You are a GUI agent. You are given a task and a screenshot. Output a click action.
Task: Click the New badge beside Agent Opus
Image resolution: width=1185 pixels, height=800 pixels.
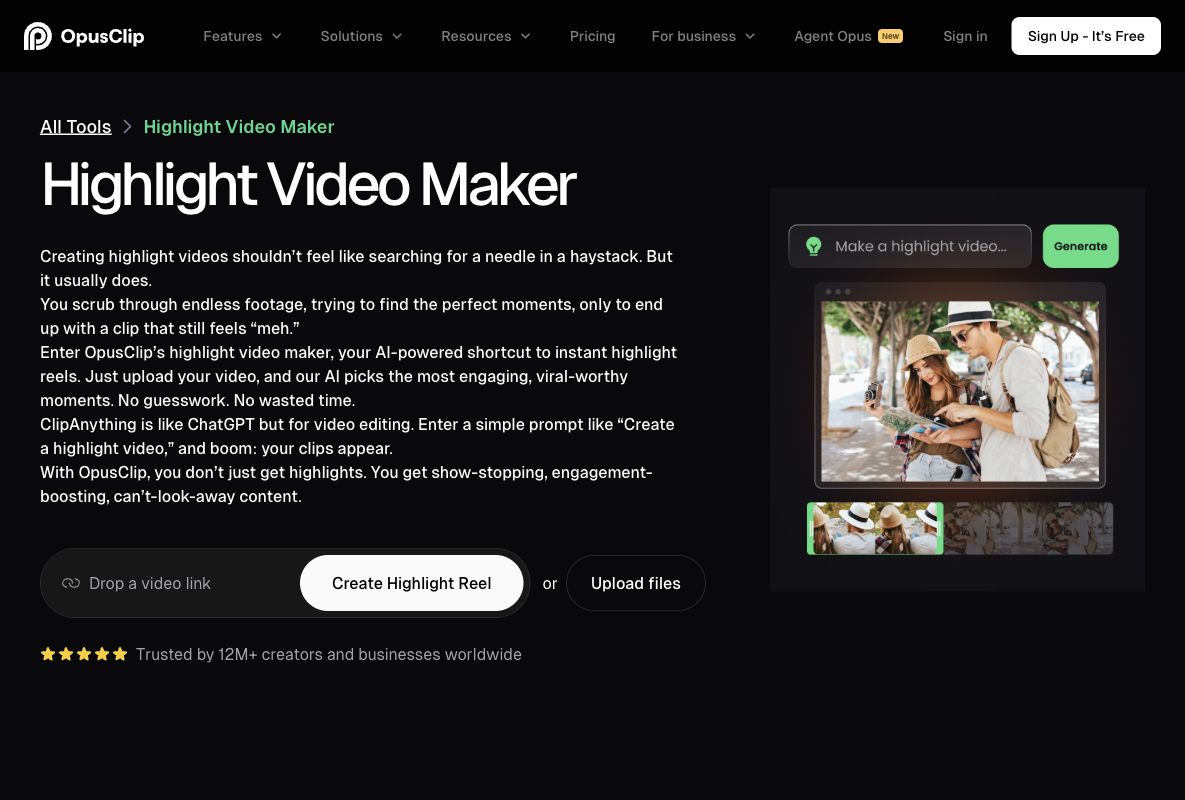click(x=890, y=36)
